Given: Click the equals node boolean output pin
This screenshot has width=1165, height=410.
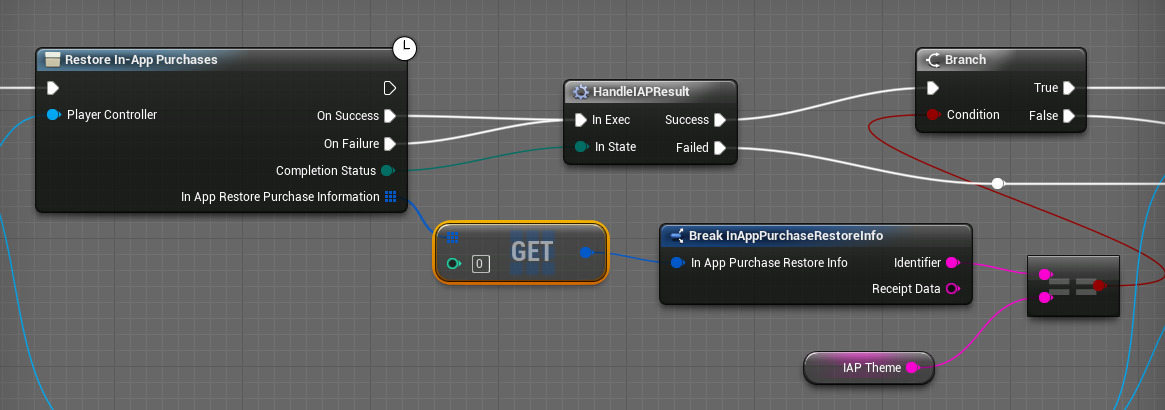Looking at the screenshot, I should click(1099, 286).
